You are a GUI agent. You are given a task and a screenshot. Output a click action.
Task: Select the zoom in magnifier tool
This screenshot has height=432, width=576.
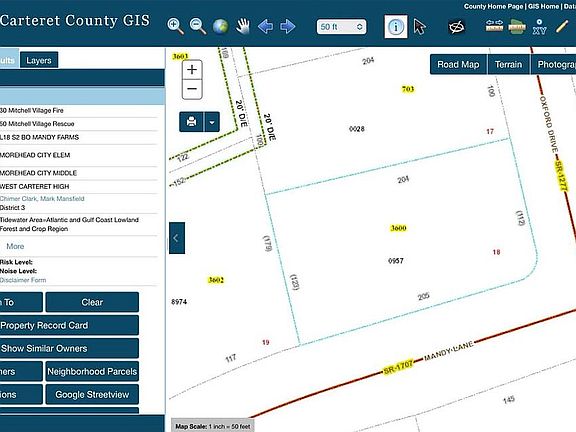pos(175,26)
